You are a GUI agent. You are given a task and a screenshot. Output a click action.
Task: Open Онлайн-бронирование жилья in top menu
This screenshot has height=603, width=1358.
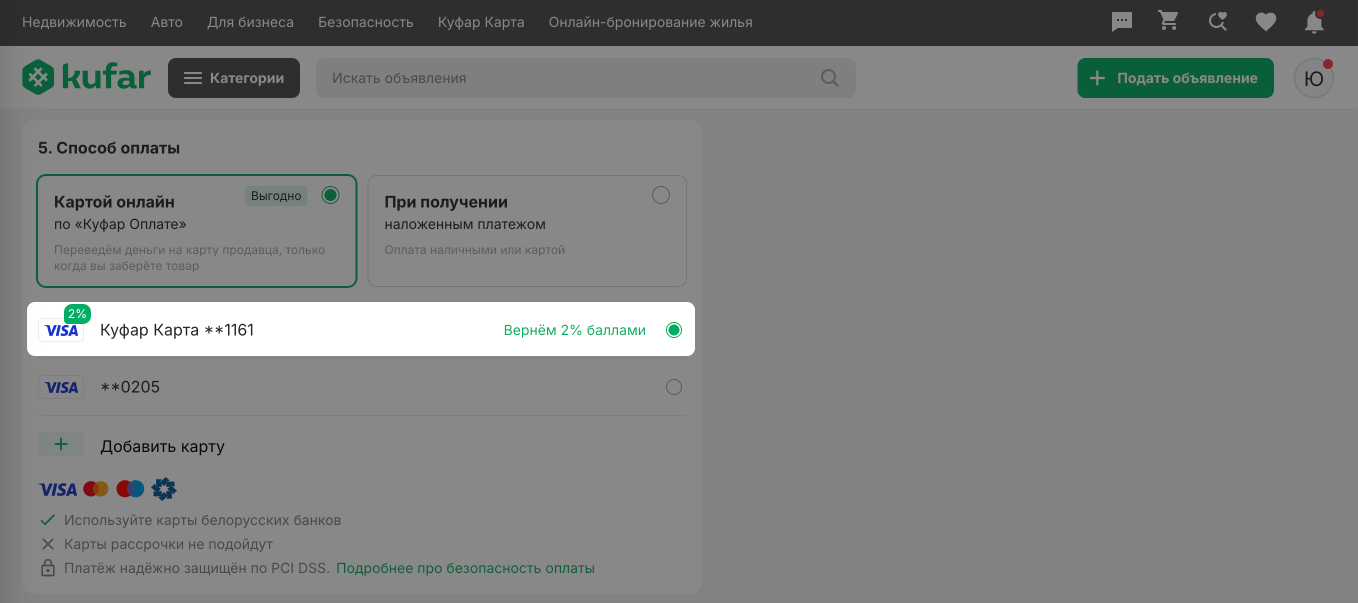point(651,22)
